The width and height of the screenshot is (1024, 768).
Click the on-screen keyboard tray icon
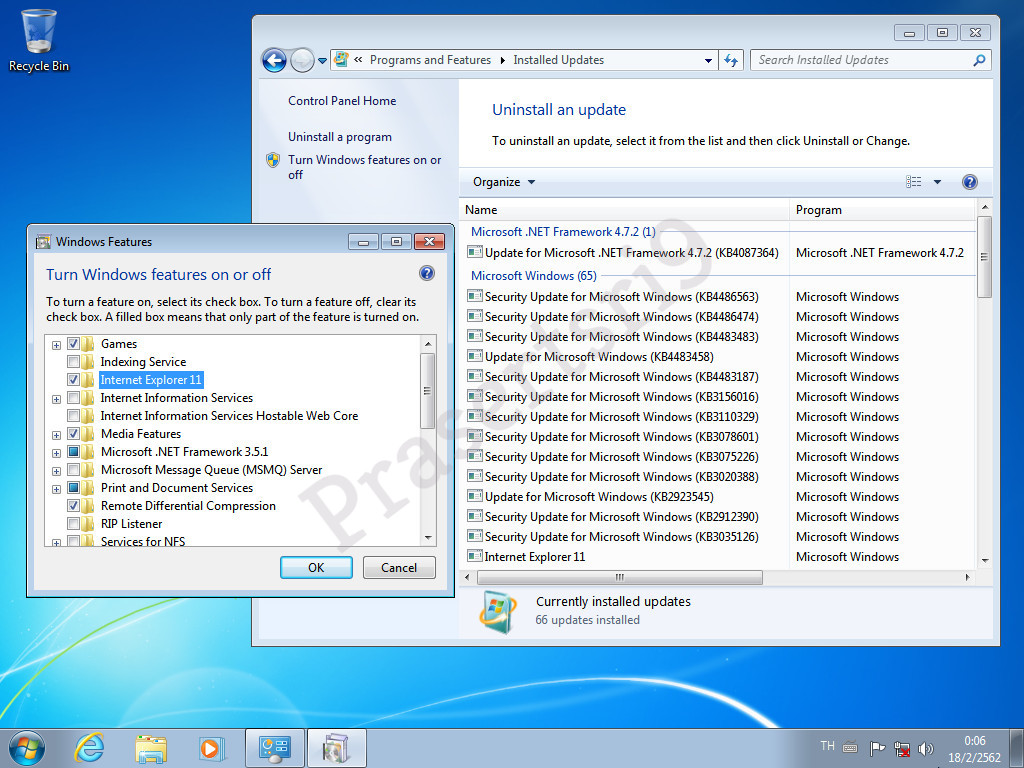click(x=850, y=746)
